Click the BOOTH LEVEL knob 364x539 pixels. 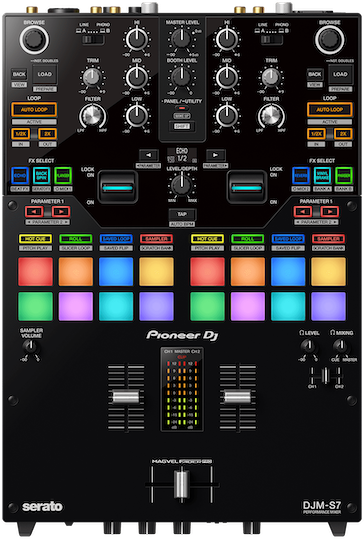coord(181,76)
